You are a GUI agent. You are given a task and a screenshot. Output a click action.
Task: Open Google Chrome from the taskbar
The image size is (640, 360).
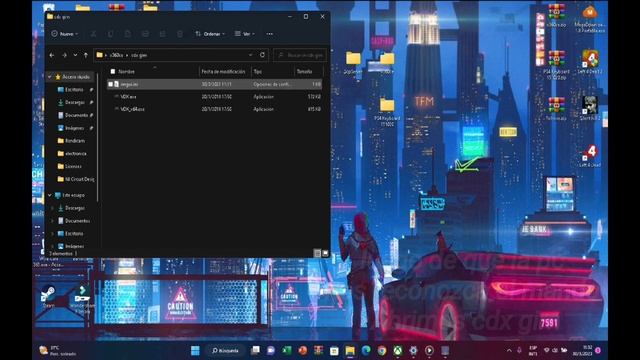(382, 350)
